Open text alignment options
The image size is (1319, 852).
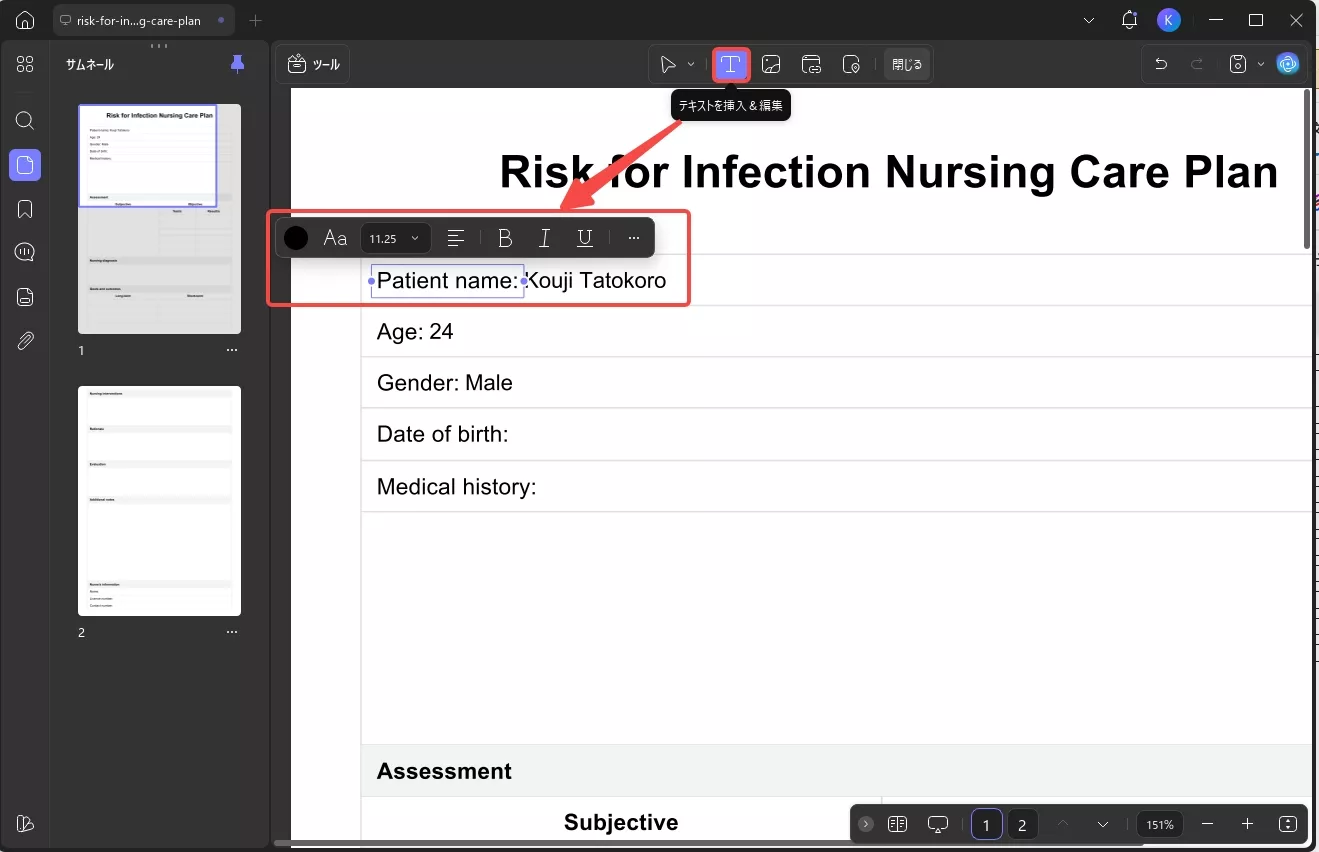[456, 238]
